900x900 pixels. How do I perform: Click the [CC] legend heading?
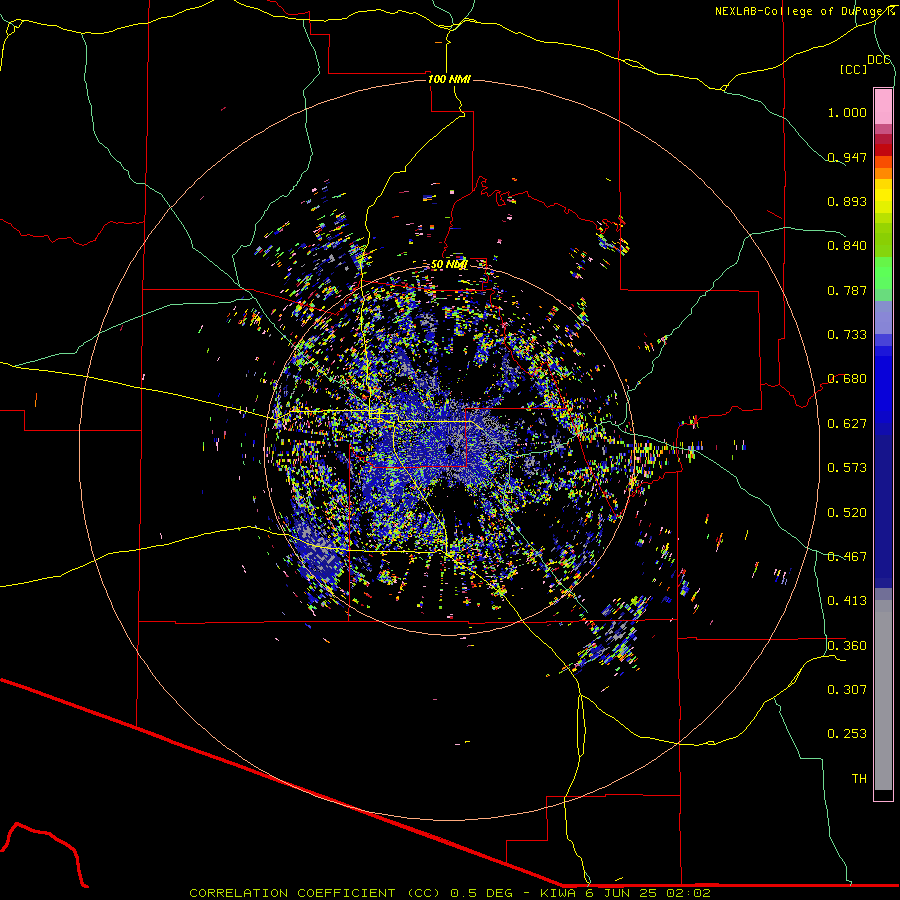[x=853, y=69]
